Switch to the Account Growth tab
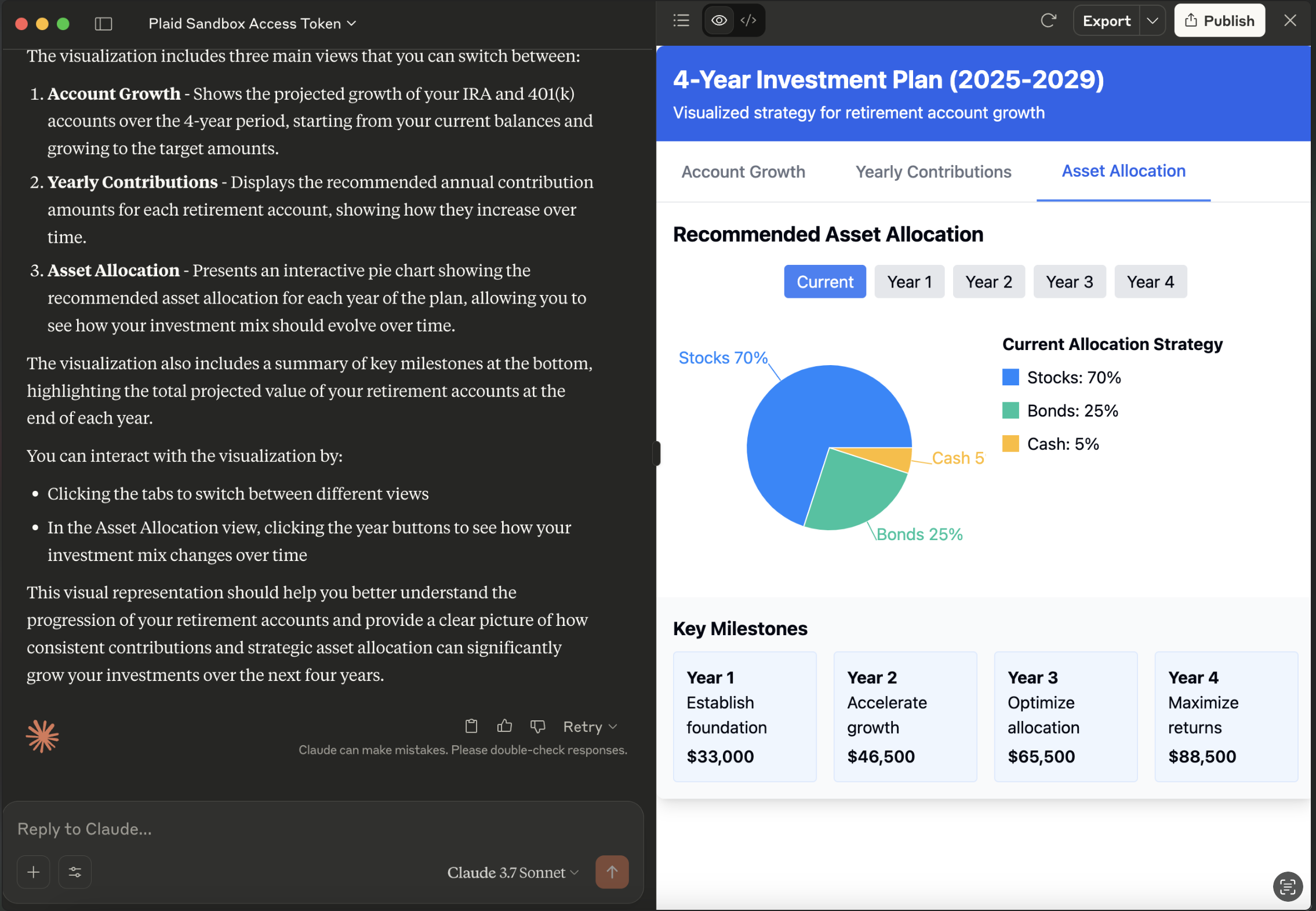The height and width of the screenshot is (911, 1316). pyautogui.click(x=743, y=172)
